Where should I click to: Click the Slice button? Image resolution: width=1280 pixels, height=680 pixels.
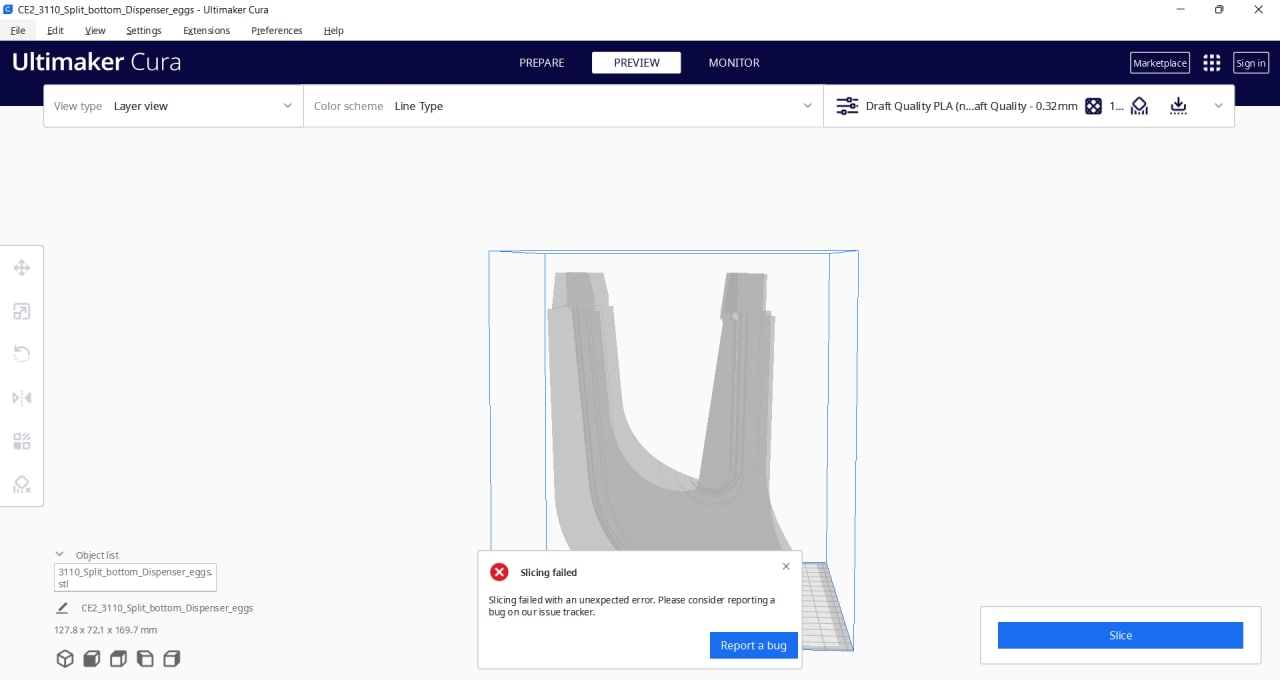tap(1120, 635)
